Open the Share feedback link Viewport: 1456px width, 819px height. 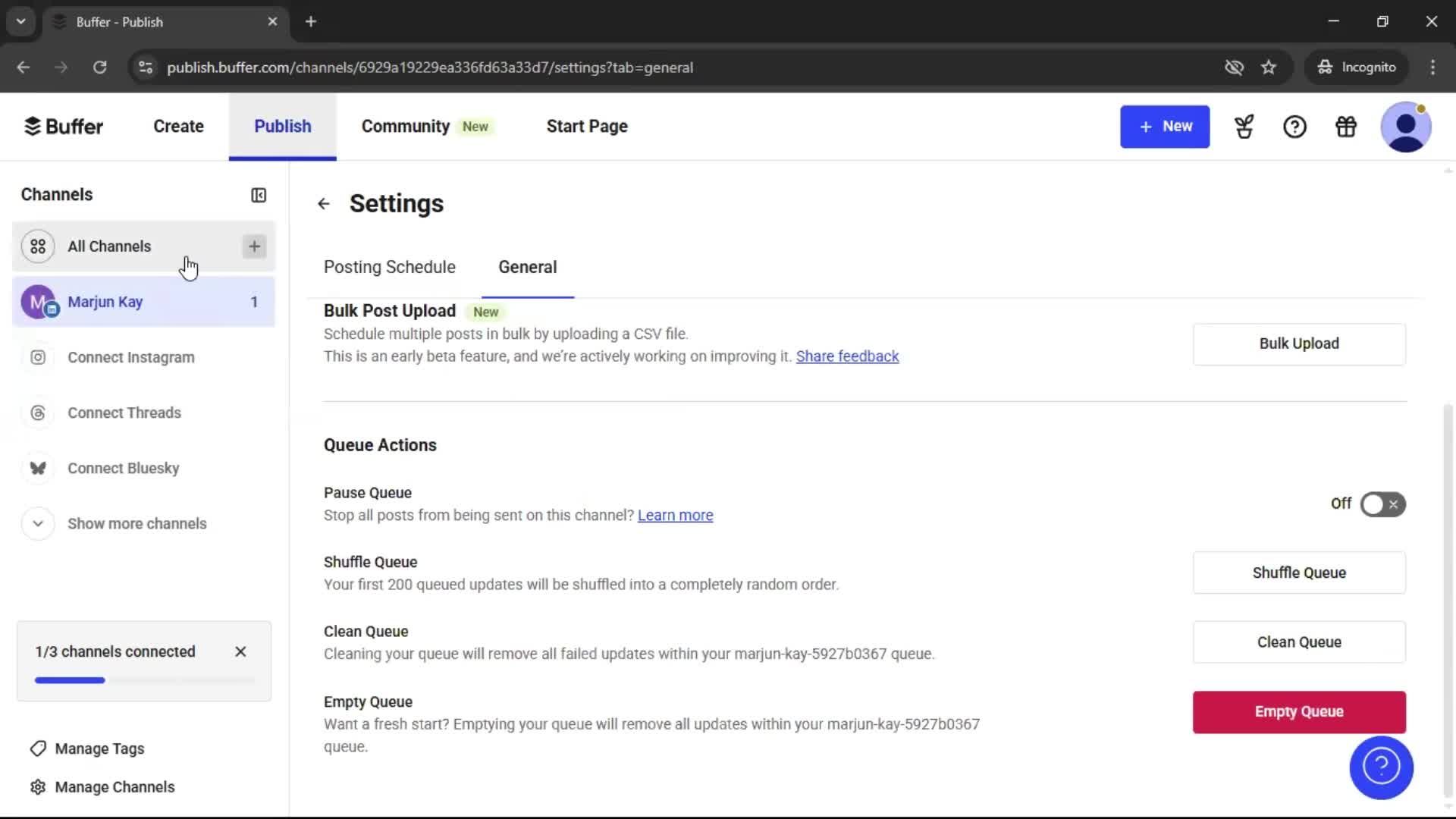846,356
